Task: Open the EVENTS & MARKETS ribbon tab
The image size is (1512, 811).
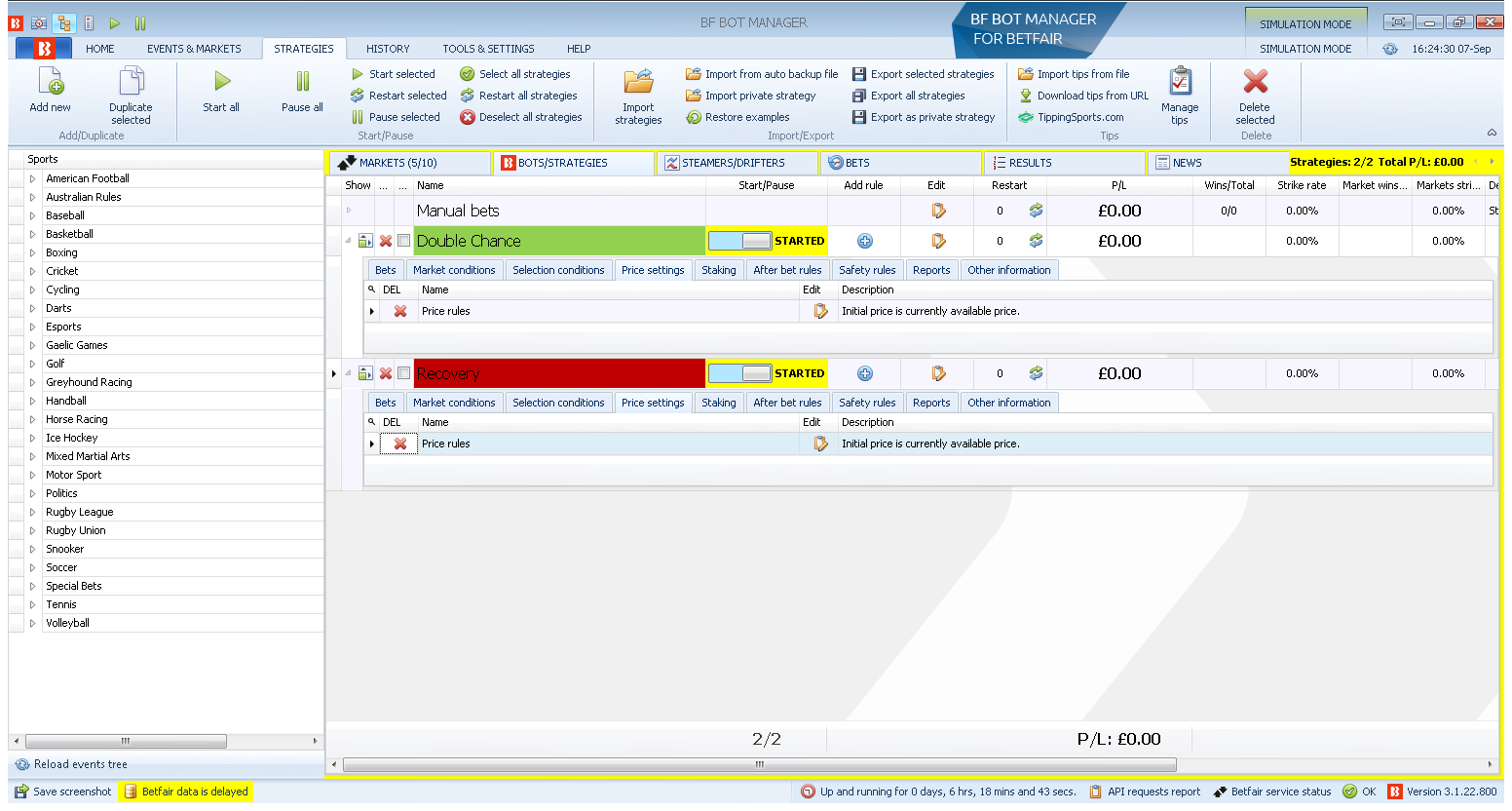Action: click(x=194, y=49)
